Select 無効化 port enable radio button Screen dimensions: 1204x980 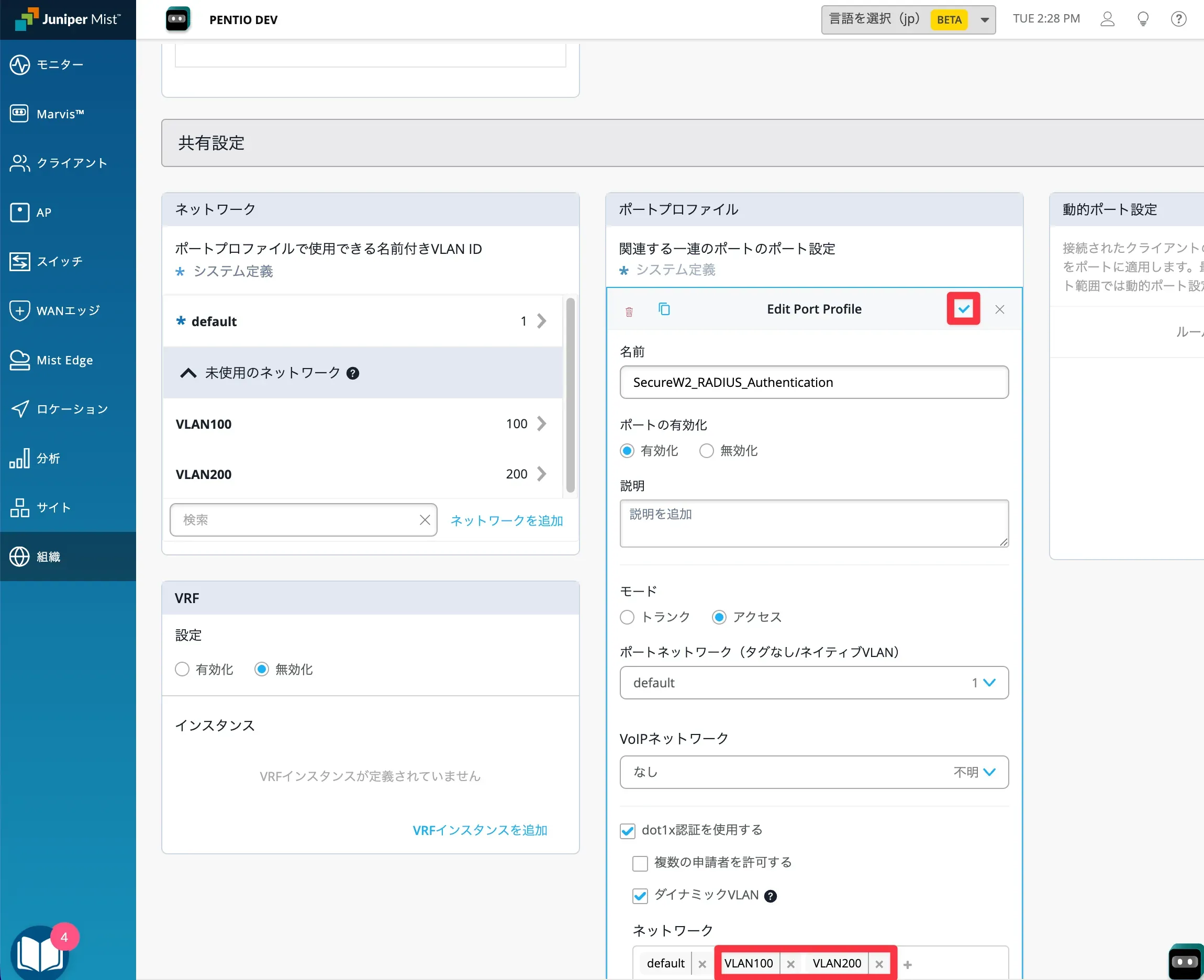[x=706, y=451]
